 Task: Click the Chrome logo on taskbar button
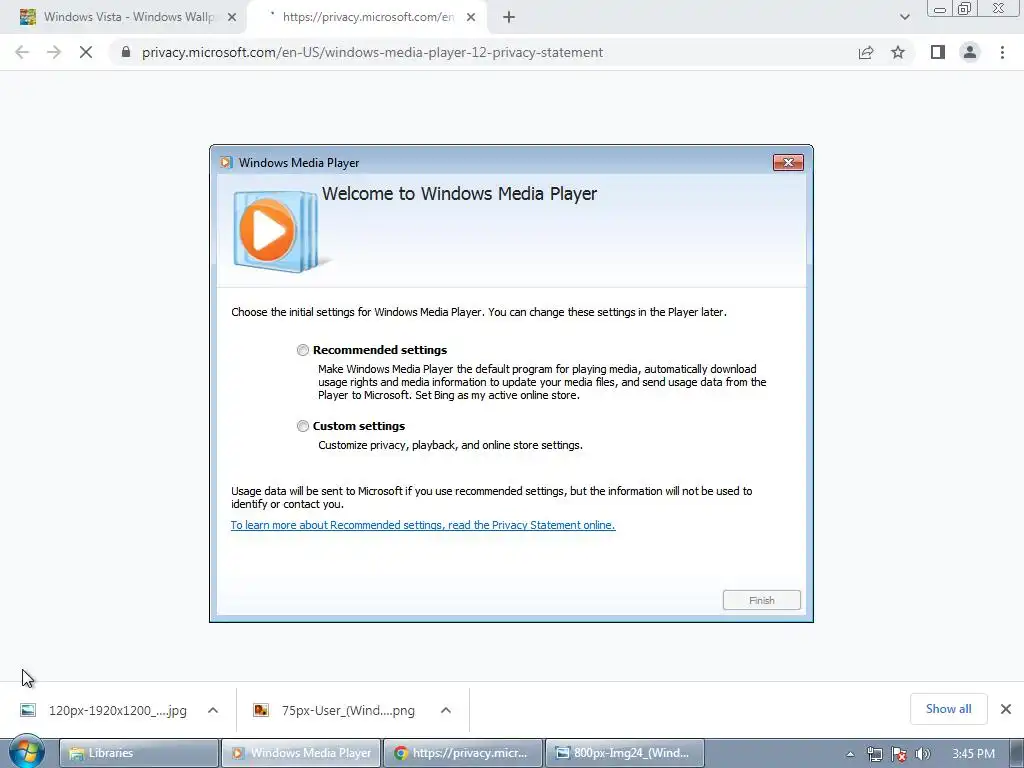coord(401,753)
